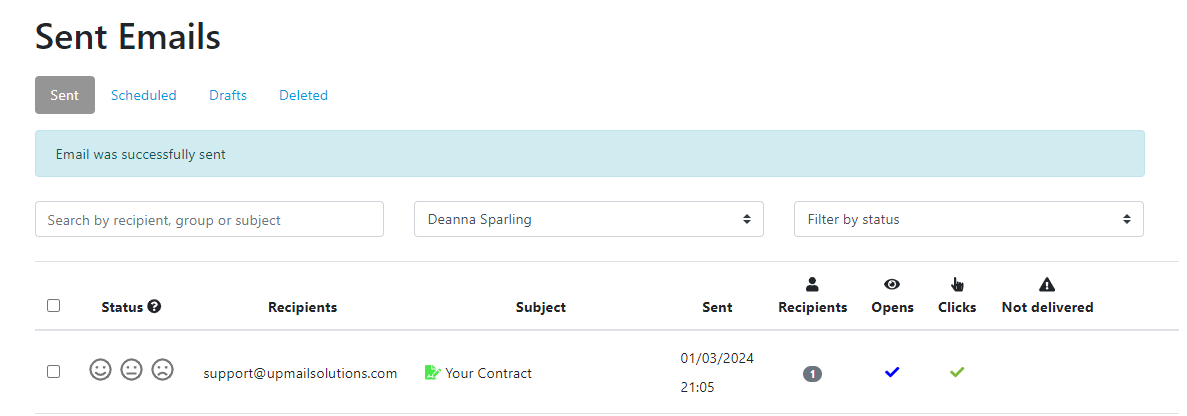Open the Drafts tab
1187x416 pixels.
click(228, 95)
